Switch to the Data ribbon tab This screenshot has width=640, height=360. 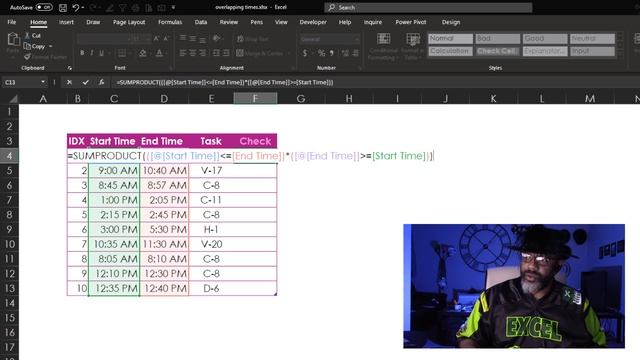201,22
